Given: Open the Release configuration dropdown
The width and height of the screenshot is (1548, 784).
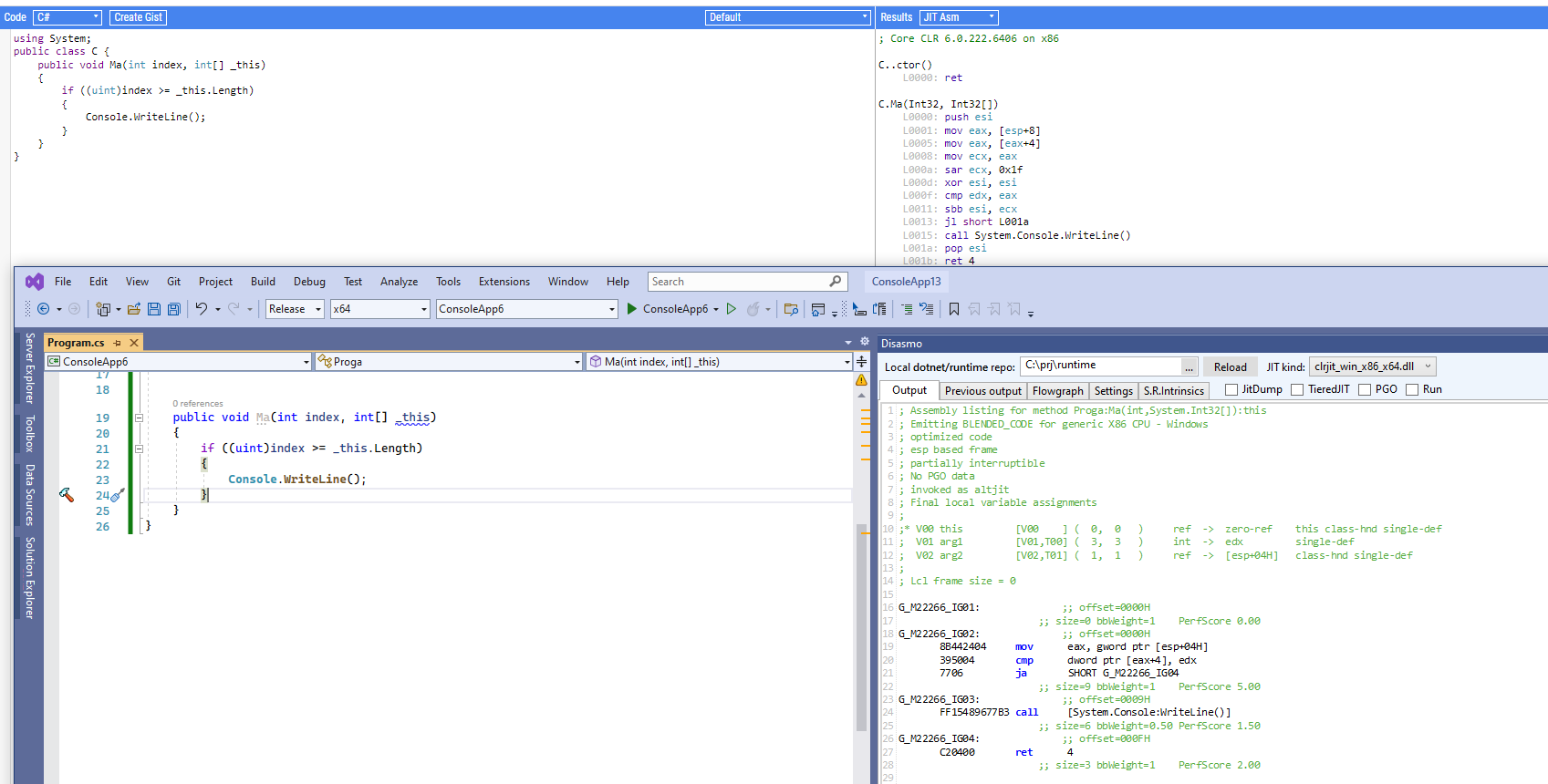Looking at the screenshot, I should [295, 309].
